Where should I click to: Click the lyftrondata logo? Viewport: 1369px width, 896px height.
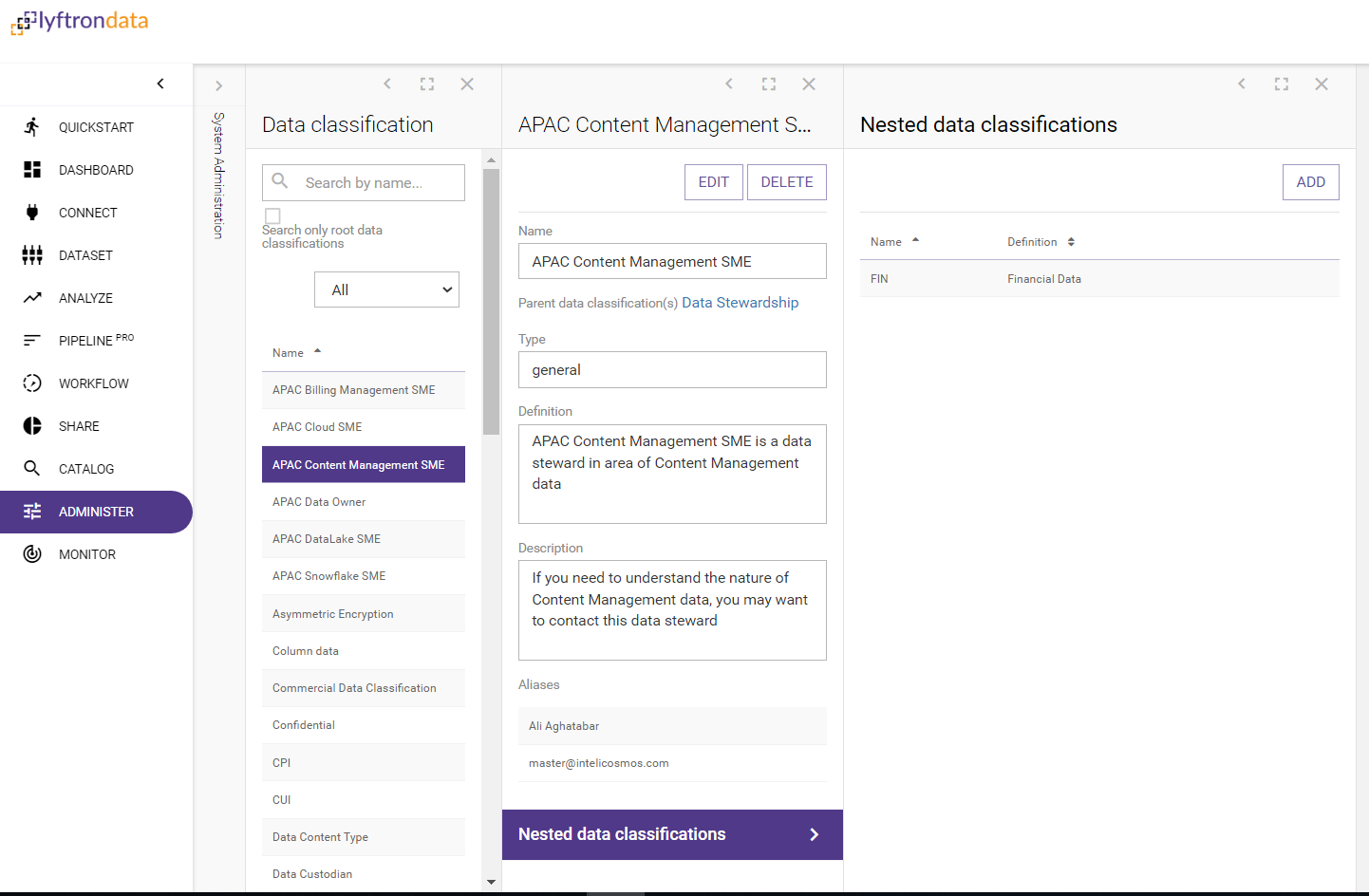pos(80,22)
